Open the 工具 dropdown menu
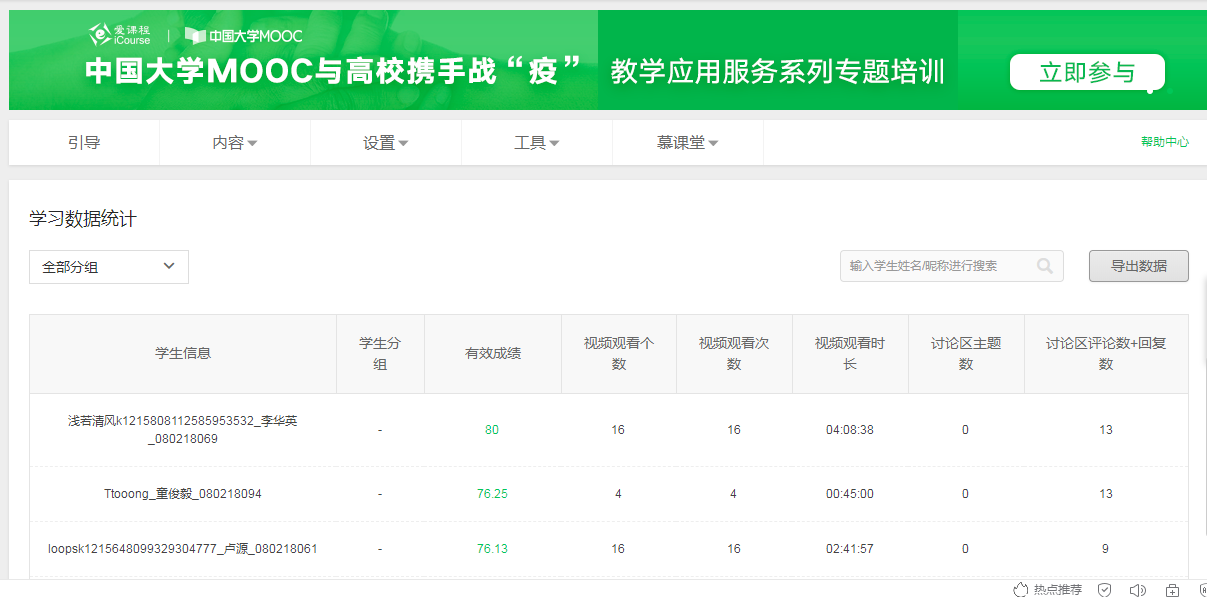The image size is (1207, 597). [537, 143]
